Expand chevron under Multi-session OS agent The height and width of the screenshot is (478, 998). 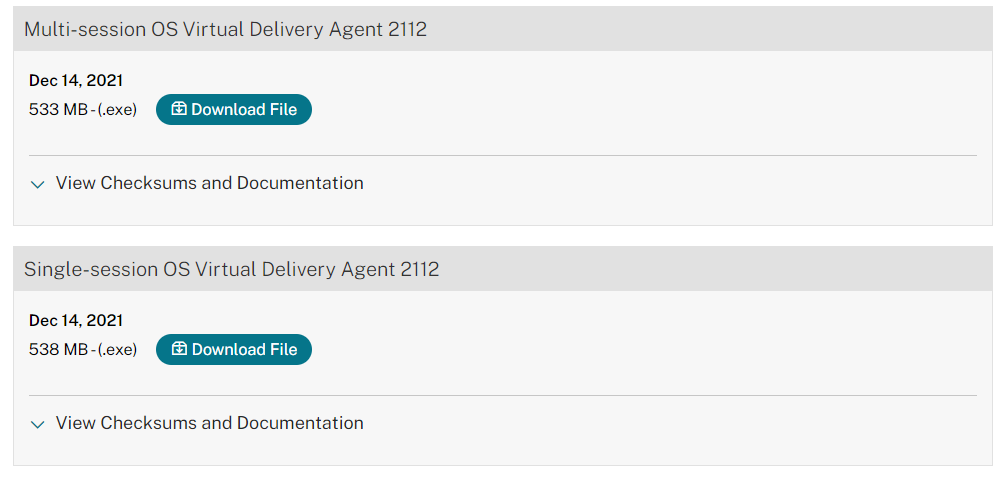(38, 184)
